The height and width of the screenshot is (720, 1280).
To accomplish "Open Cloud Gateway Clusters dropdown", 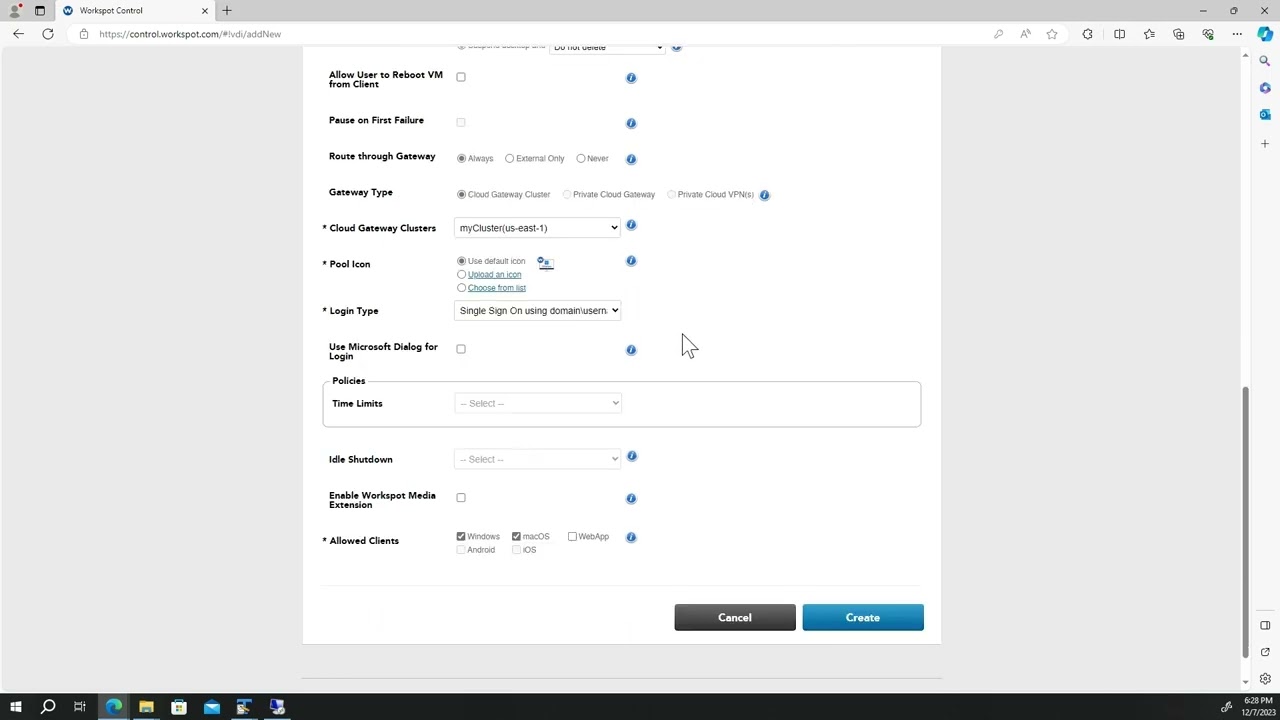I will click(x=537, y=228).
